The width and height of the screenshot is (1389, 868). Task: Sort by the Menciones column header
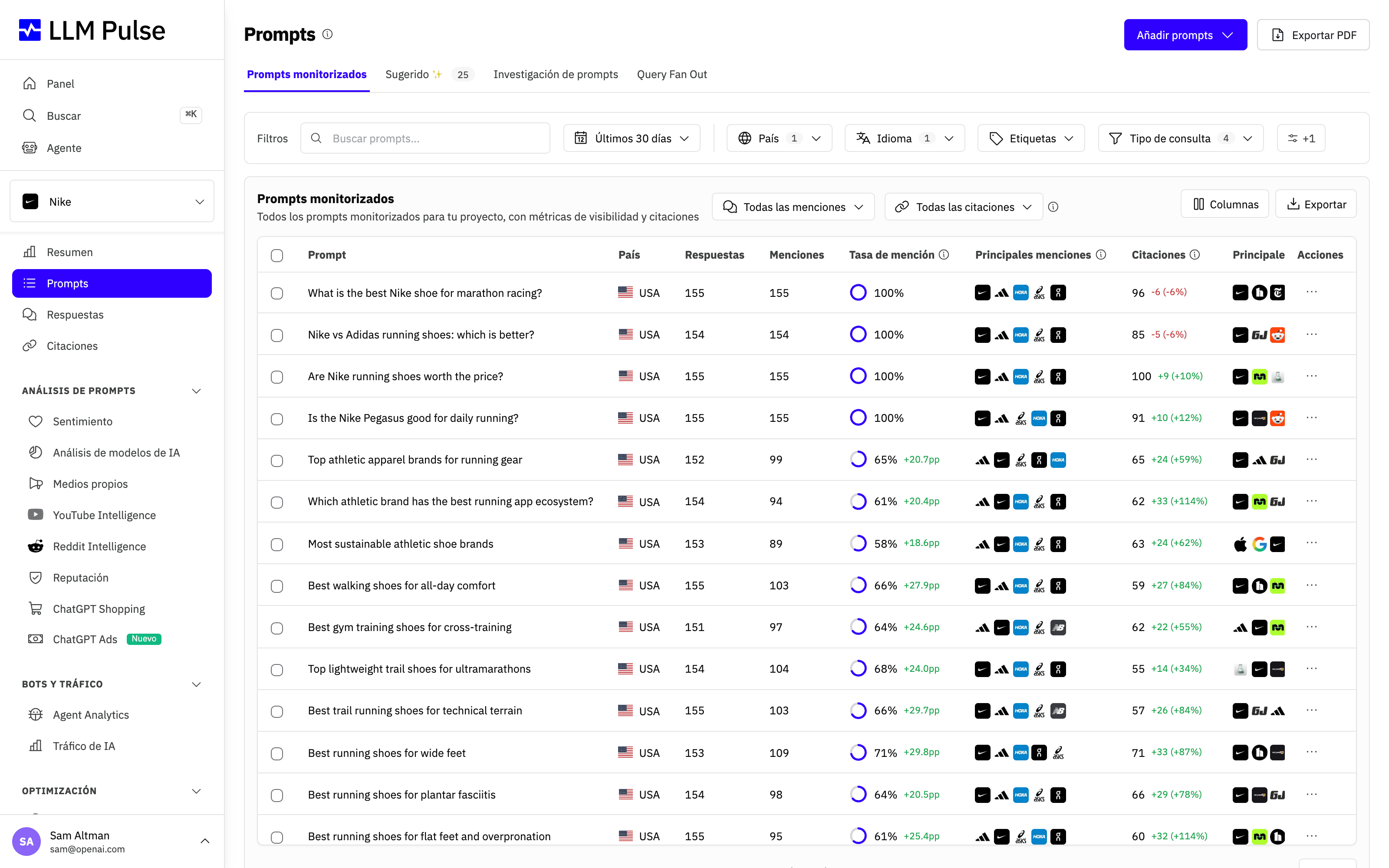(796, 255)
